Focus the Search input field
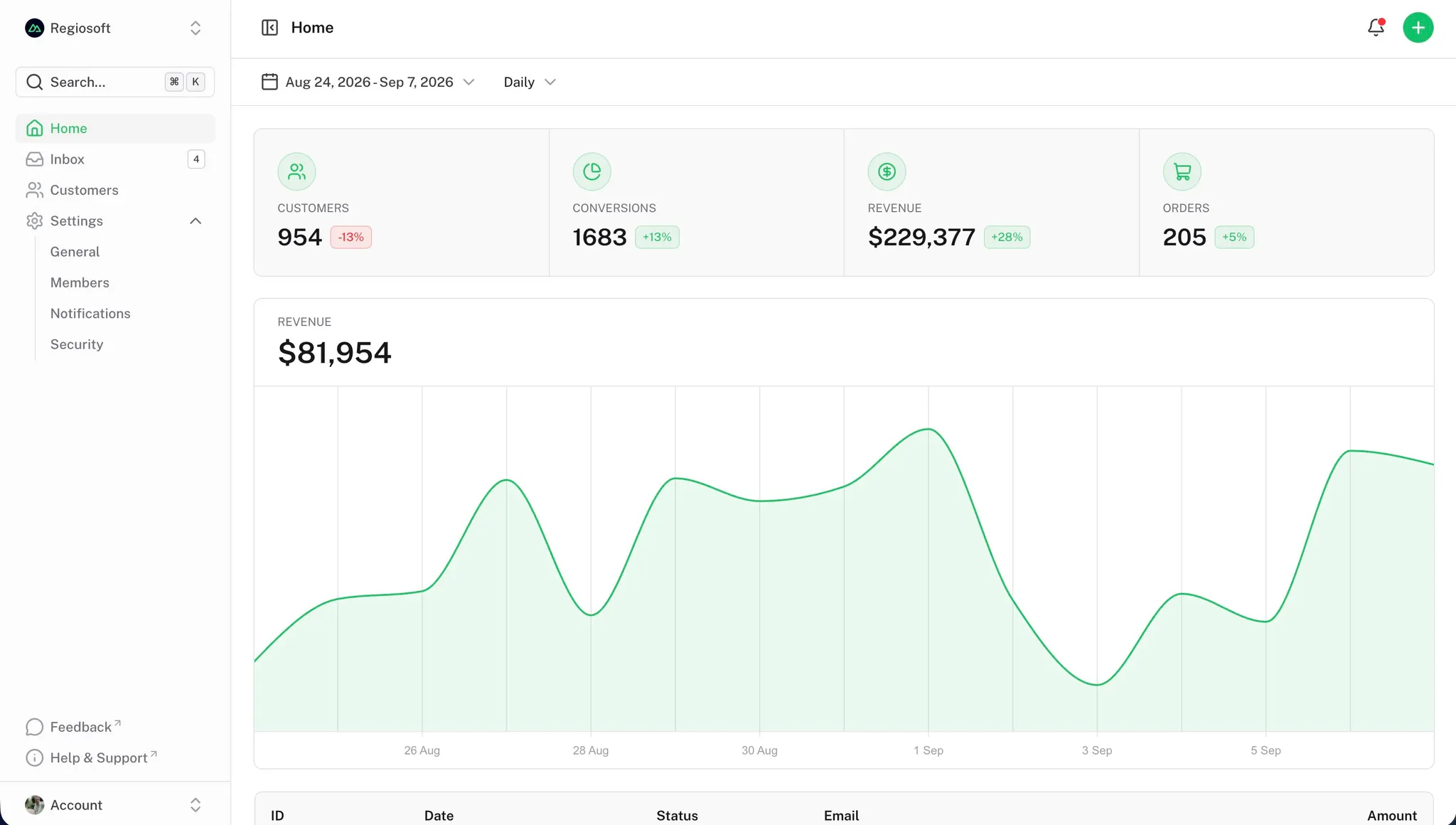1456x825 pixels. pos(115,82)
